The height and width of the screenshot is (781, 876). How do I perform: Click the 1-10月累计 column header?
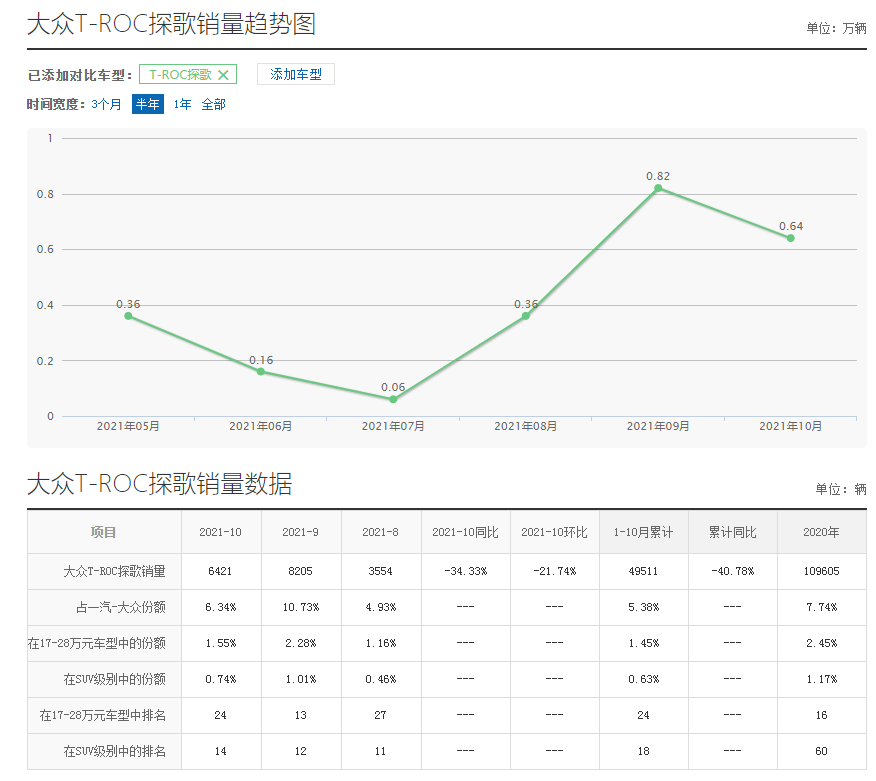(644, 532)
